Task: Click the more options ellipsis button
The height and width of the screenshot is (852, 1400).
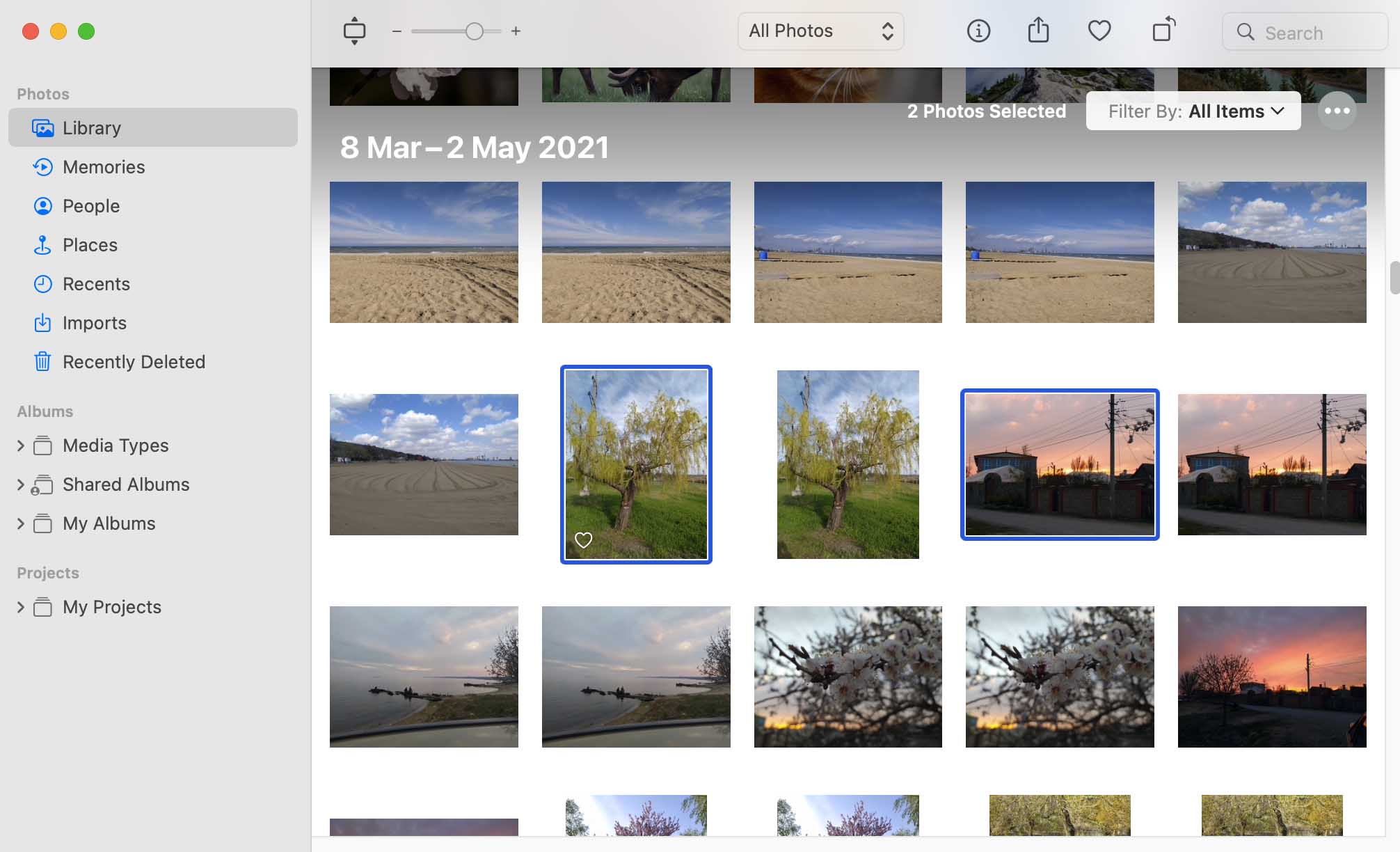Action: [1336, 111]
